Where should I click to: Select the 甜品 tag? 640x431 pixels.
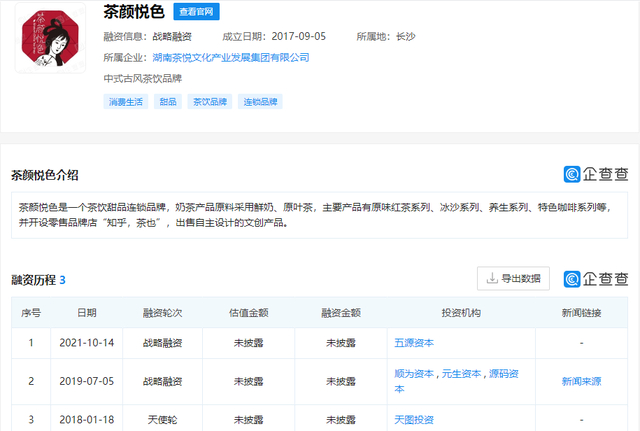(166, 101)
